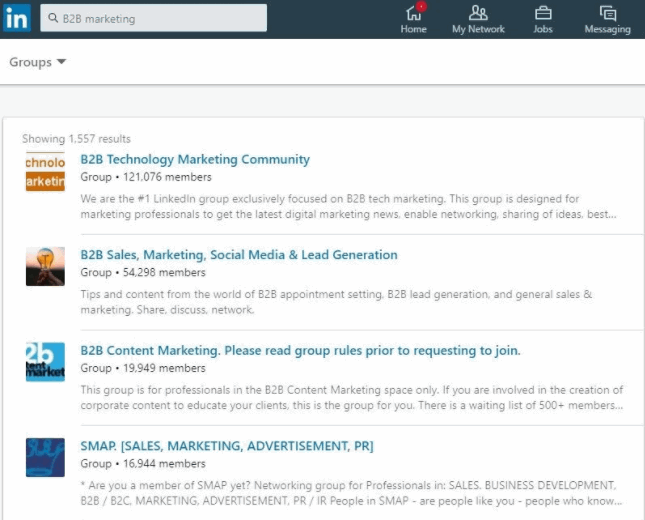Click 'Group • 16,944 members' text
The image size is (645, 520).
click(x=143, y=464)
